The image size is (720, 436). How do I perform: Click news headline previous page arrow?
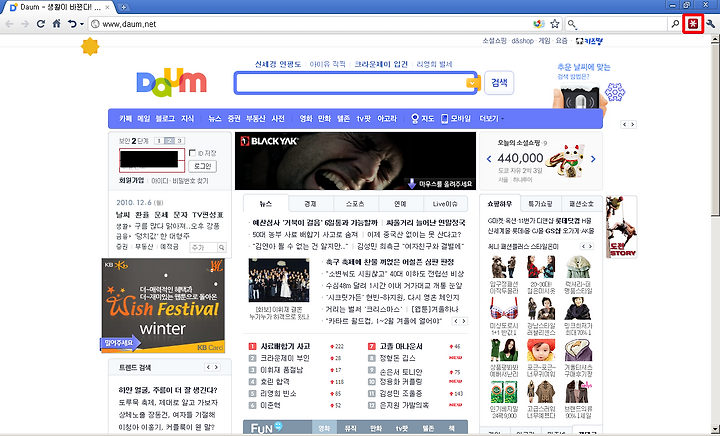(456, 321)
